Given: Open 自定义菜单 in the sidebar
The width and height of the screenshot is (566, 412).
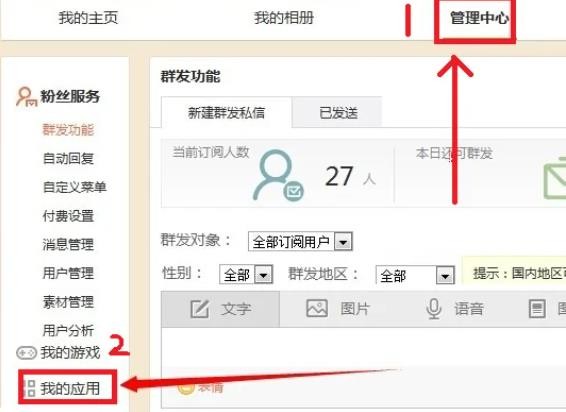Looking at the screenshot, I should 74,187.
